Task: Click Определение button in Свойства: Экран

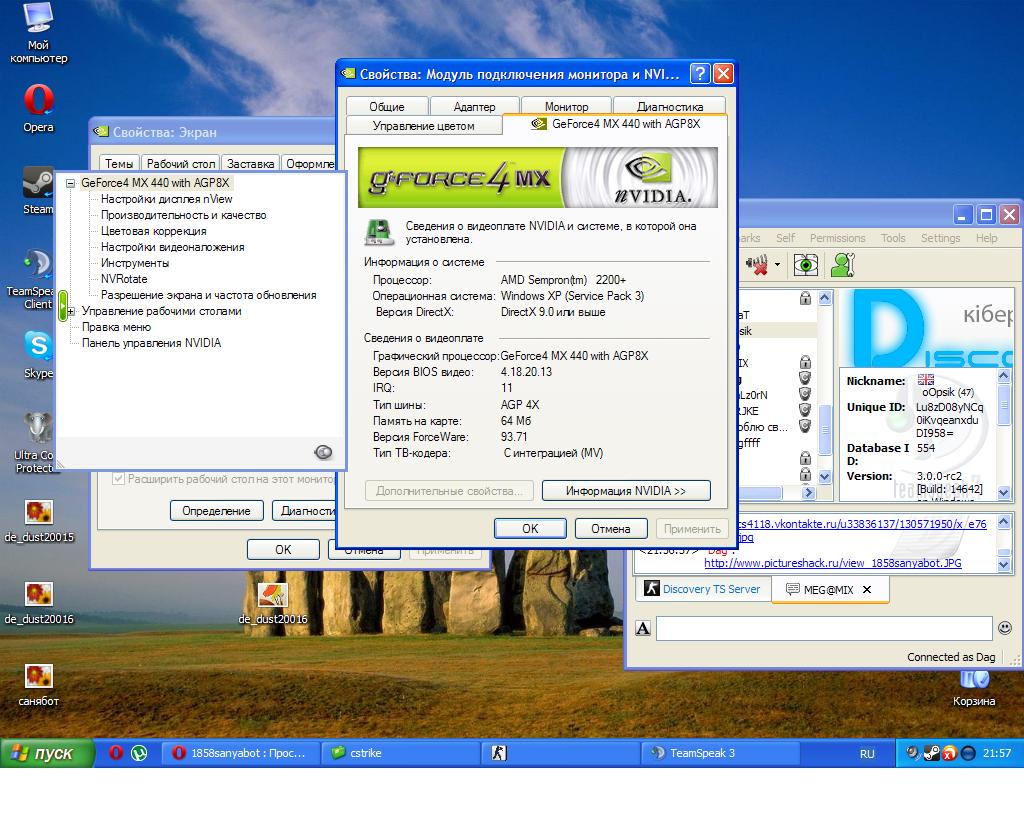Action: 216,511
